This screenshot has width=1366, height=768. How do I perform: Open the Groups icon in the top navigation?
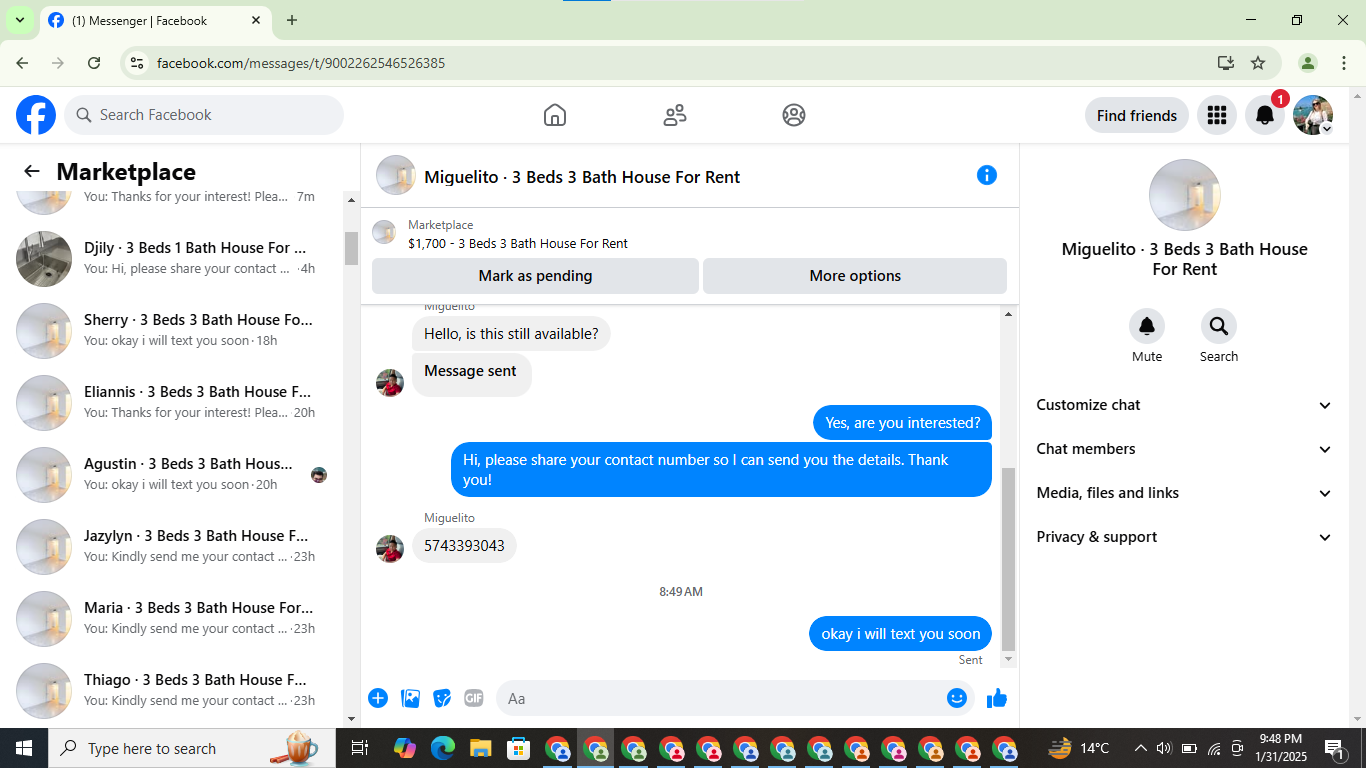coord(794,115)
